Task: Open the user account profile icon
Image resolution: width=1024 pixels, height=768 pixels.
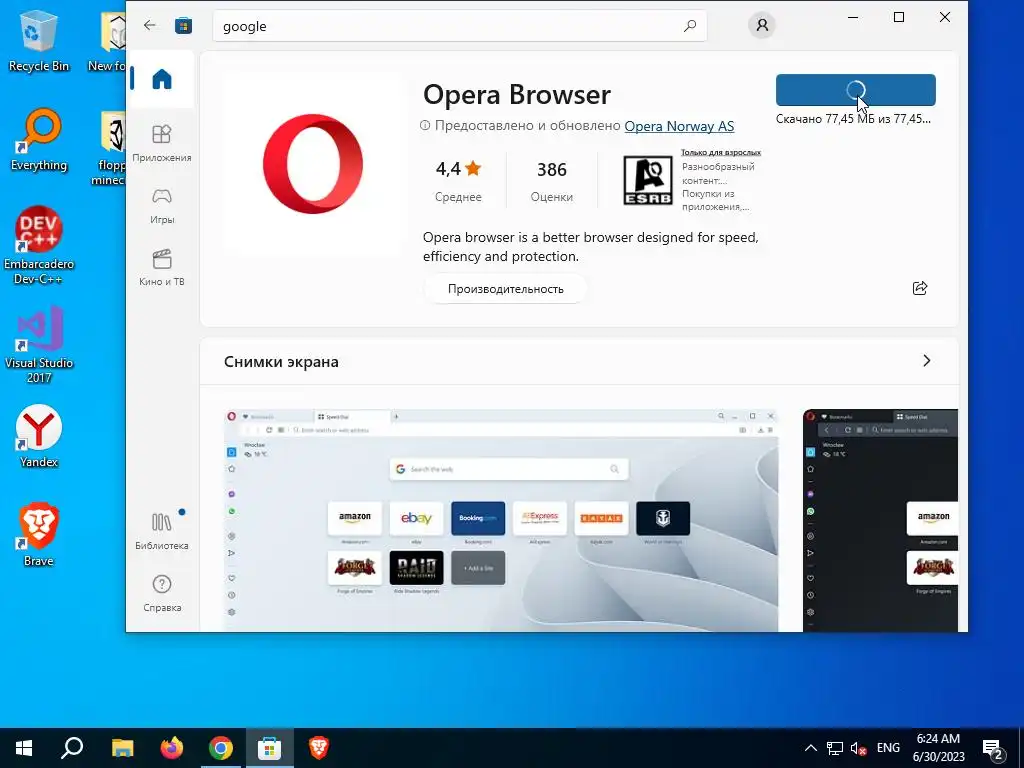Action: click(761, 25)
